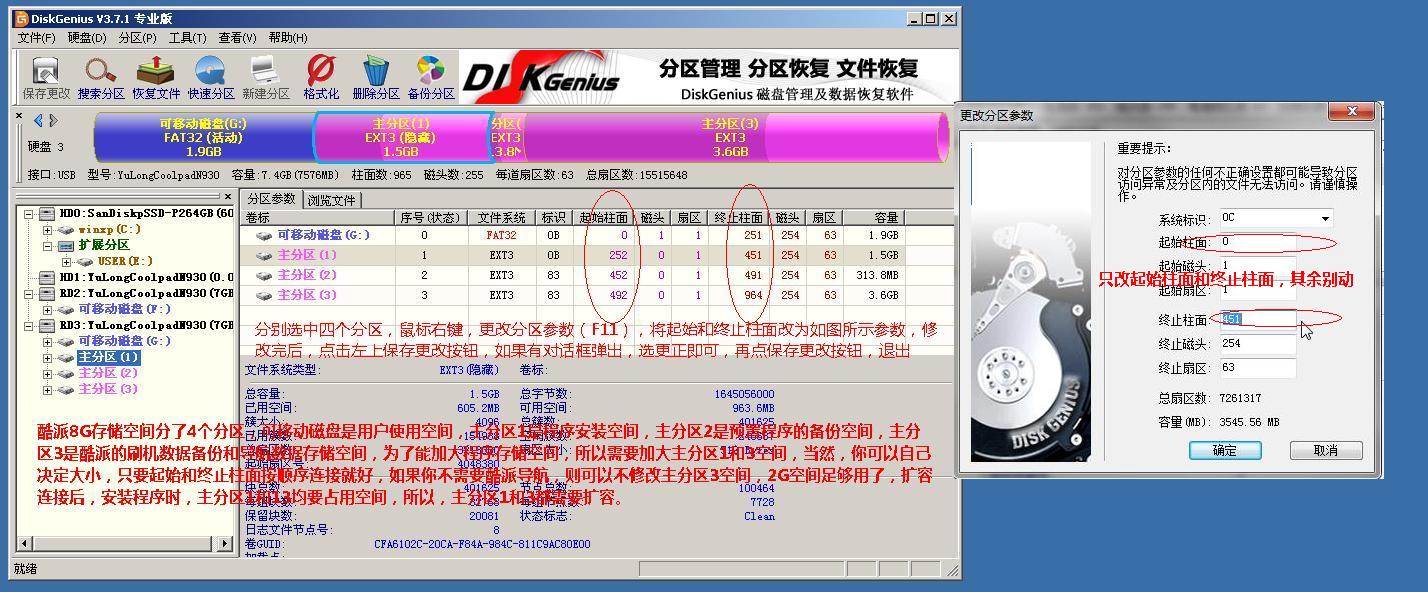Image resolution: width=1428 pixels, height=592 pixels.
Task: Confirm dialog with 确定 button
Action: (1225, 450)
